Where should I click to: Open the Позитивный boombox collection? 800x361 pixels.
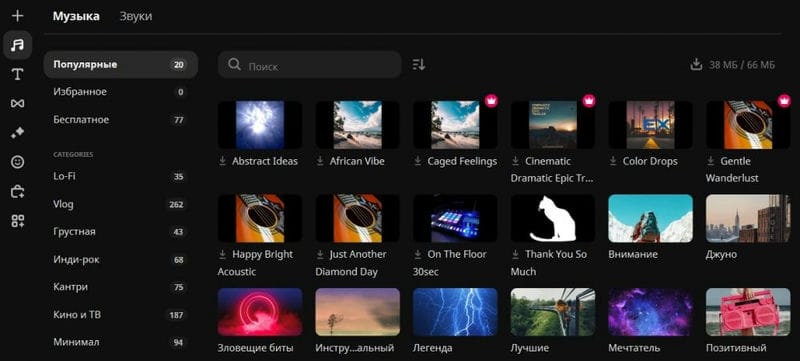click(748, 312)
